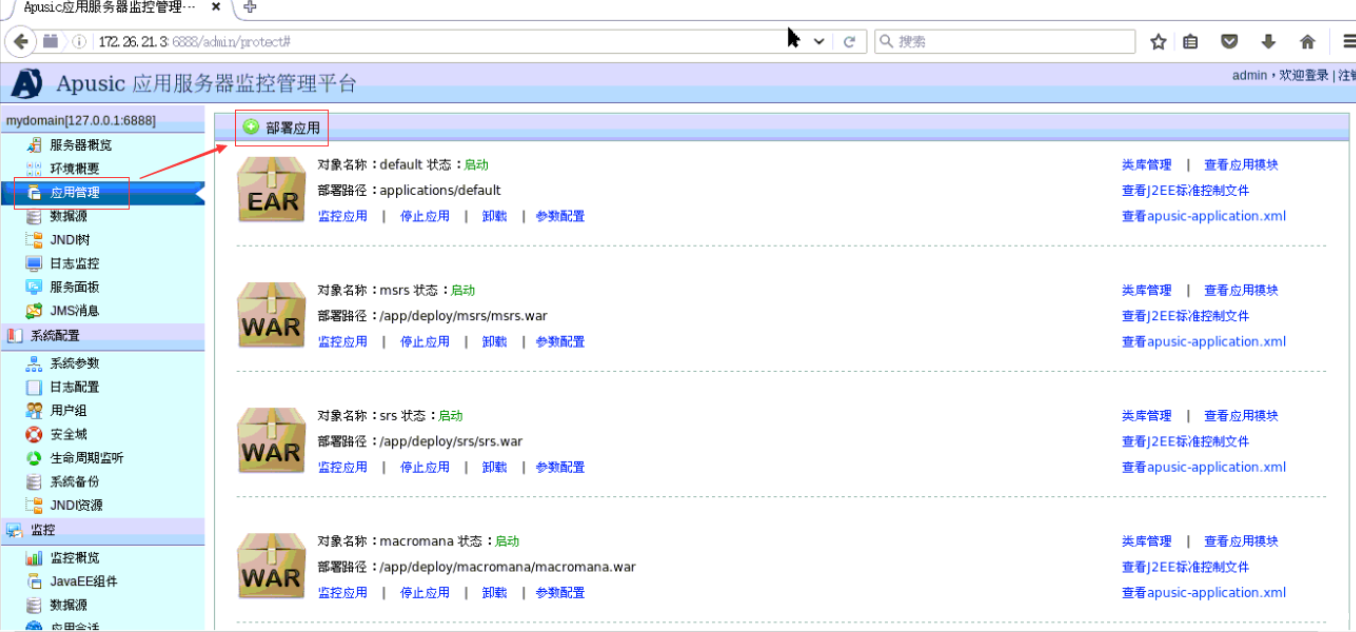Open 参数配置 for the msrs application
1356x632 pixels.
tap(560, 342)
